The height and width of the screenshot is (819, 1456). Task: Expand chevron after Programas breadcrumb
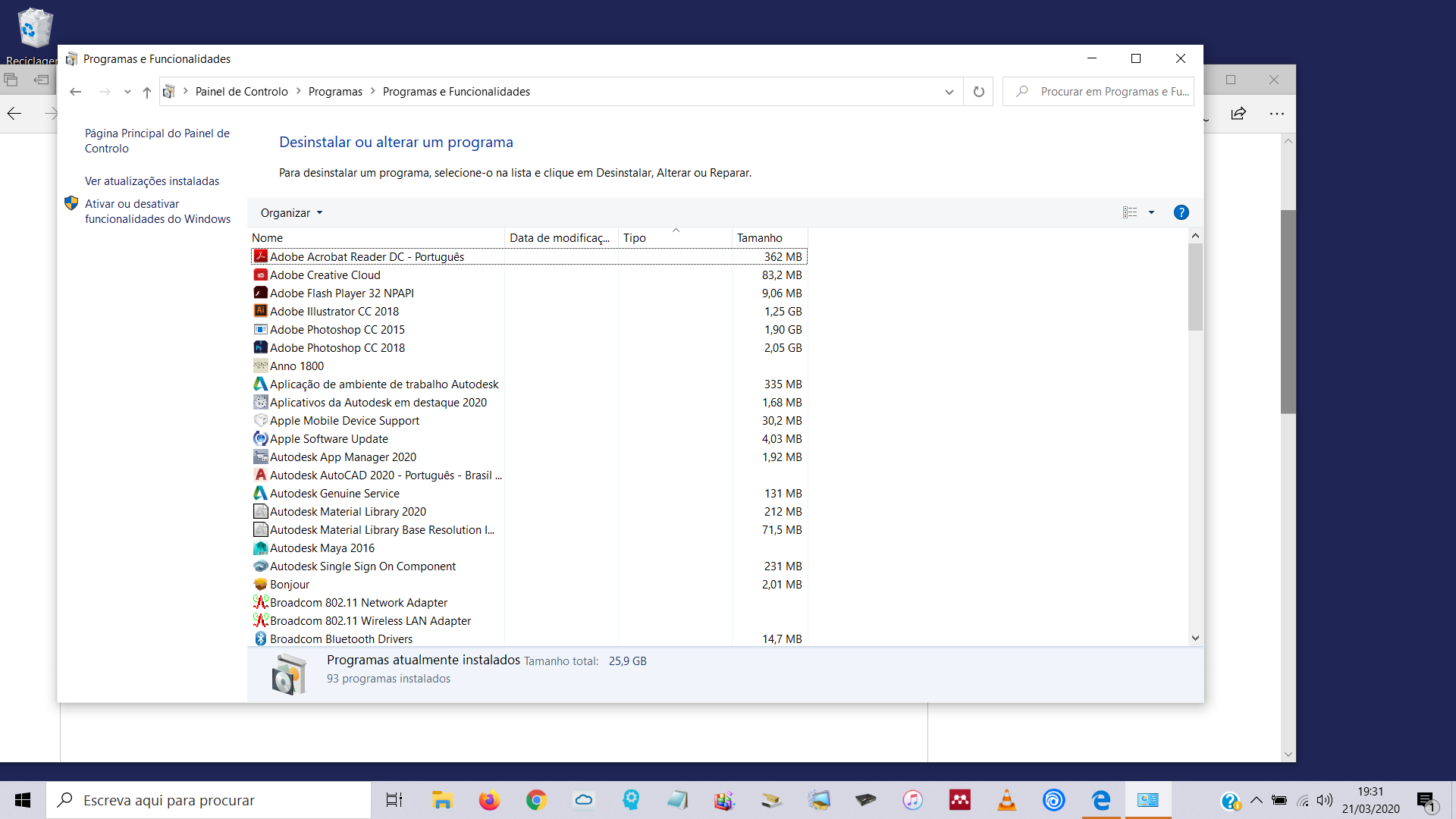pos(372,91)
